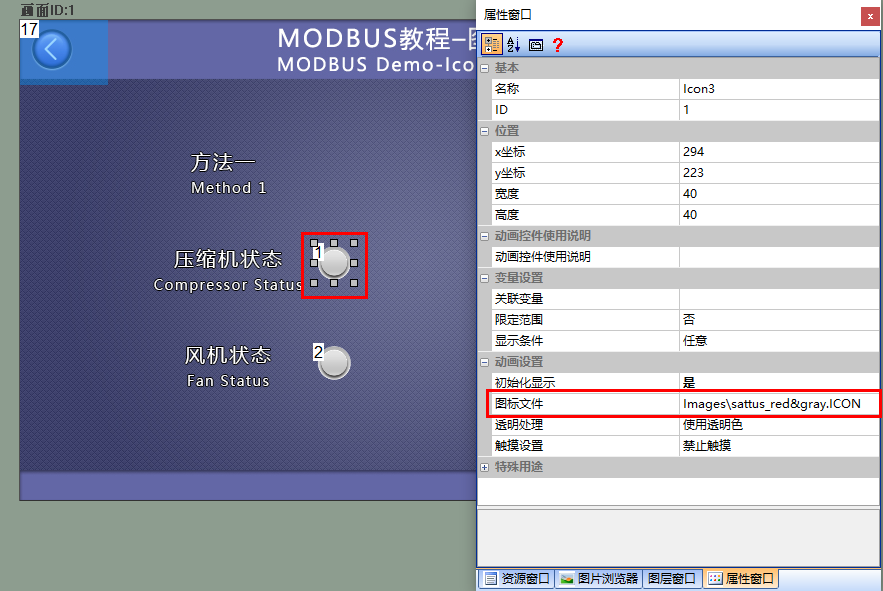Select the 属性窗口 tab
Viewport: 883px width, 591px height.
click(741, 579)
